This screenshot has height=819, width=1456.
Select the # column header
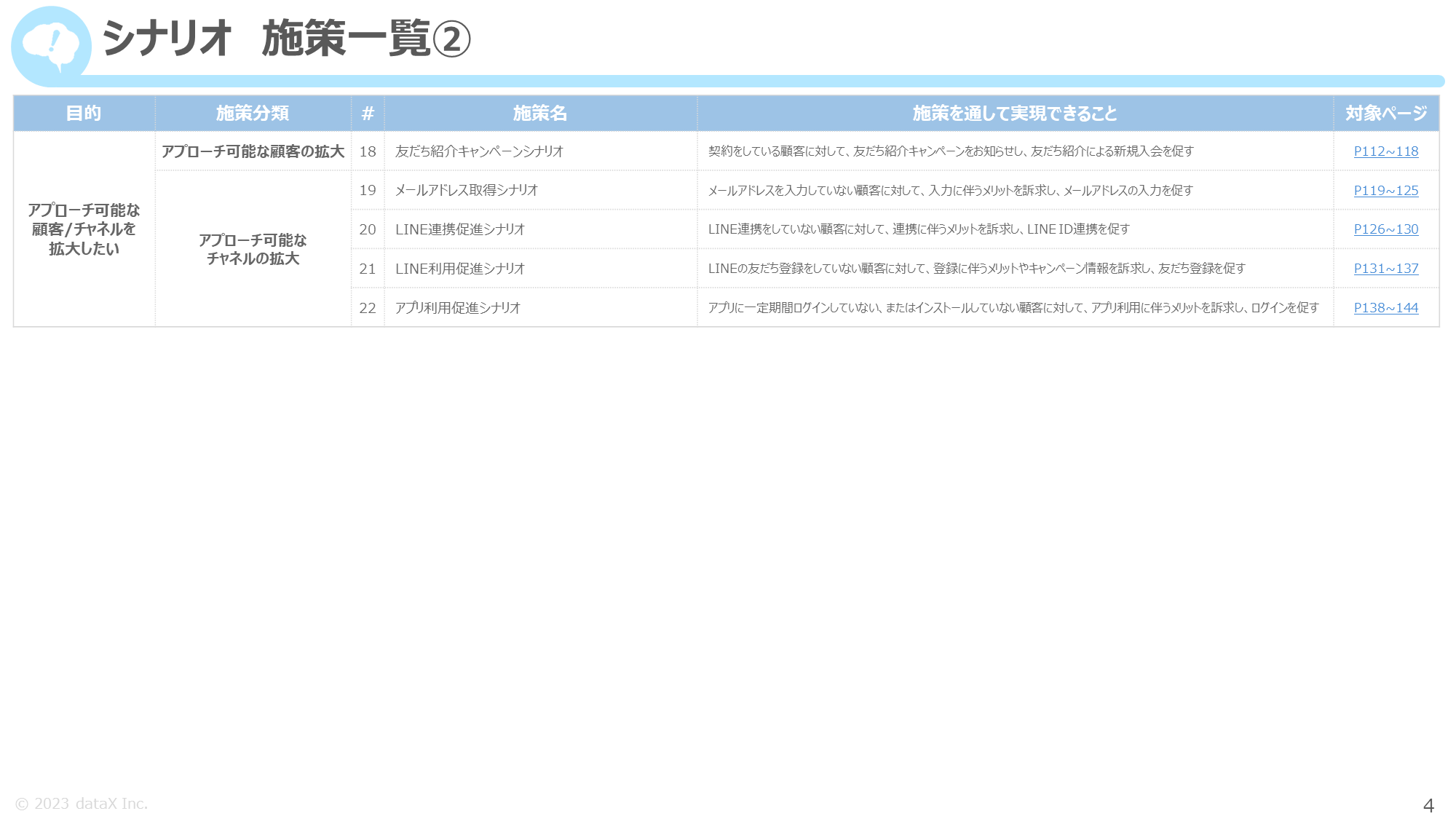tap(368, 114)
